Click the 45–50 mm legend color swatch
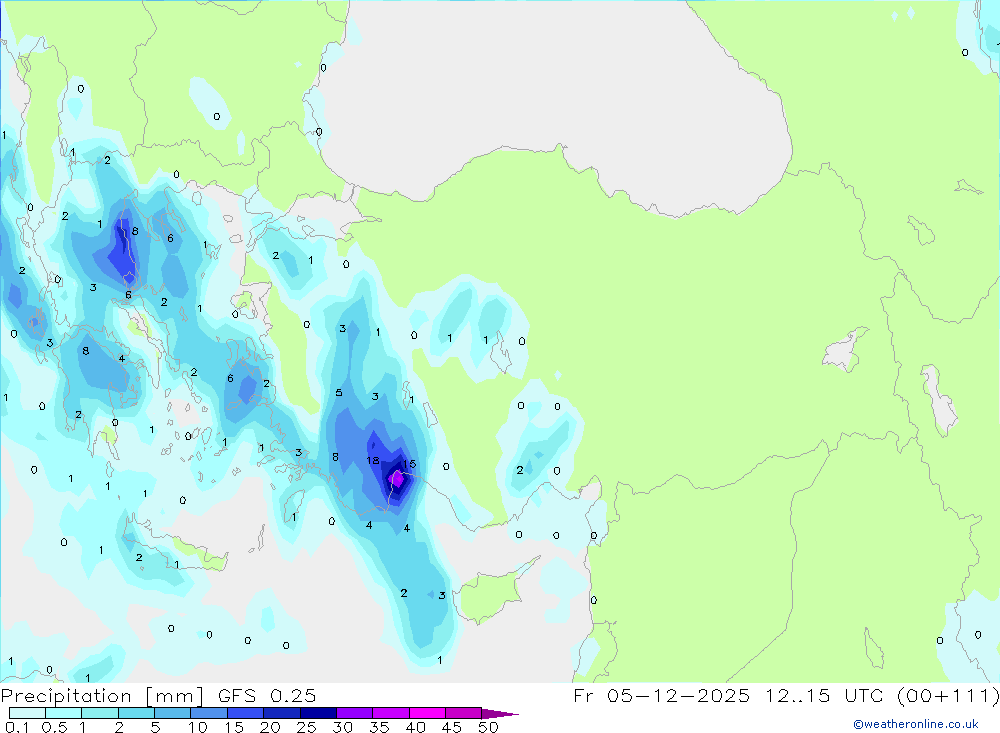The image size is (1000, 733). [463, 713]
